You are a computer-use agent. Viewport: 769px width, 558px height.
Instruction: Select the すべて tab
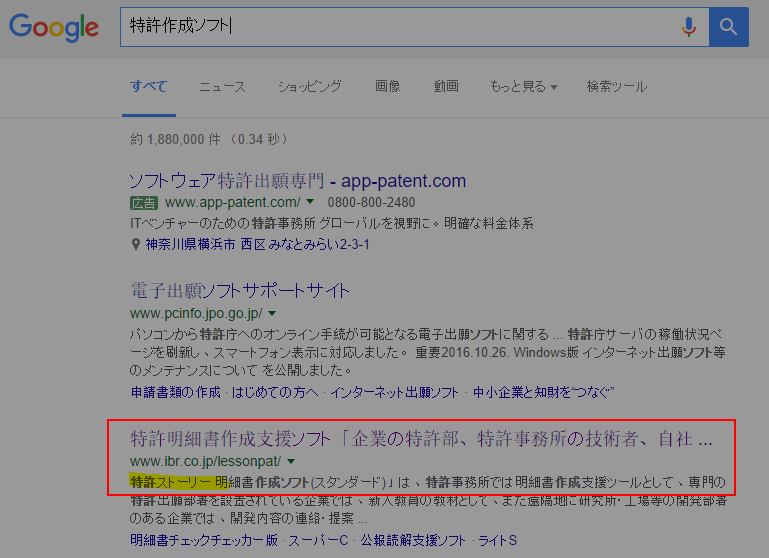pyautogui.click(x=149, y=87)
